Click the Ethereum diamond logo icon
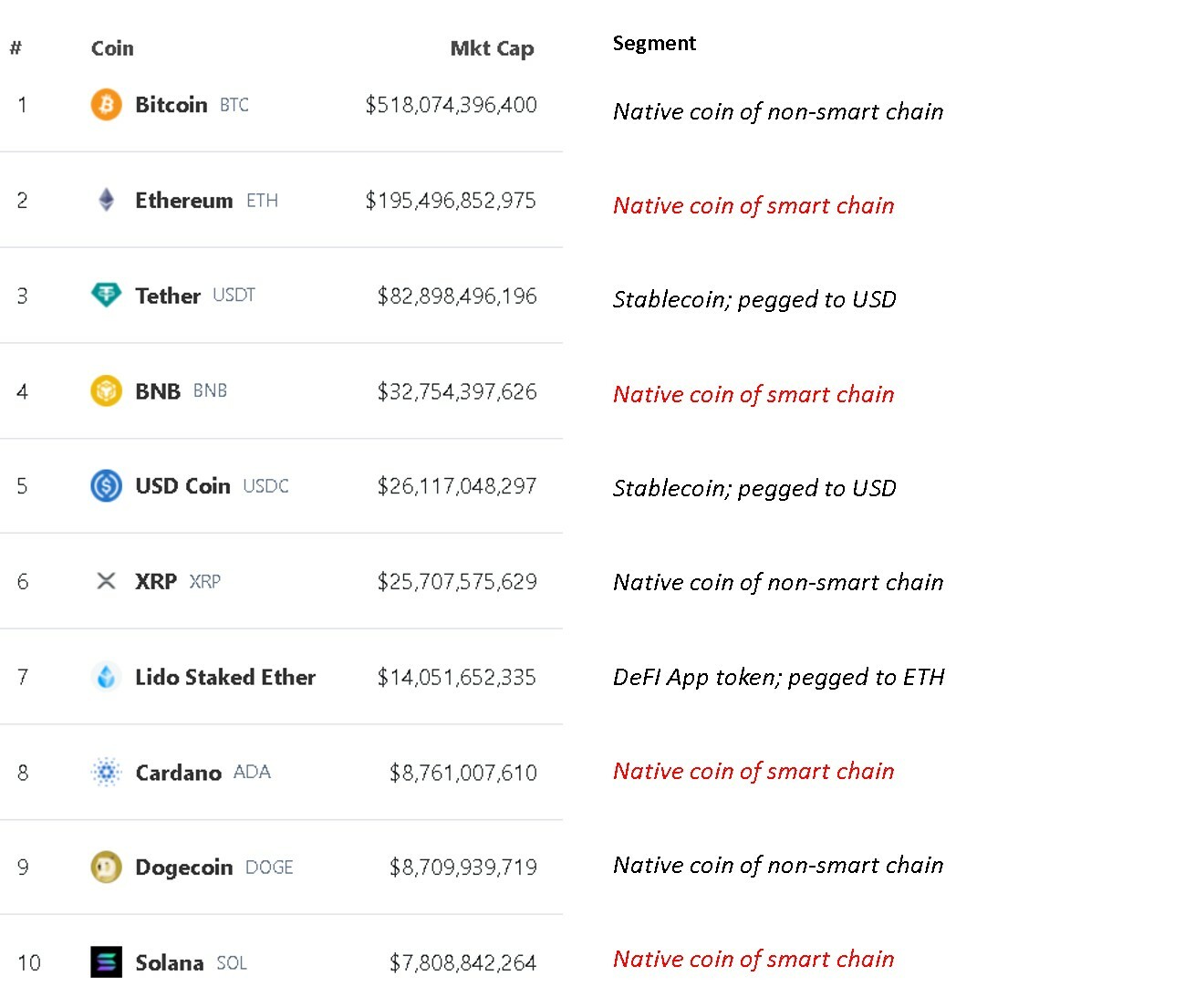This screenshot has width=1195, height=1008. (106, 200)
